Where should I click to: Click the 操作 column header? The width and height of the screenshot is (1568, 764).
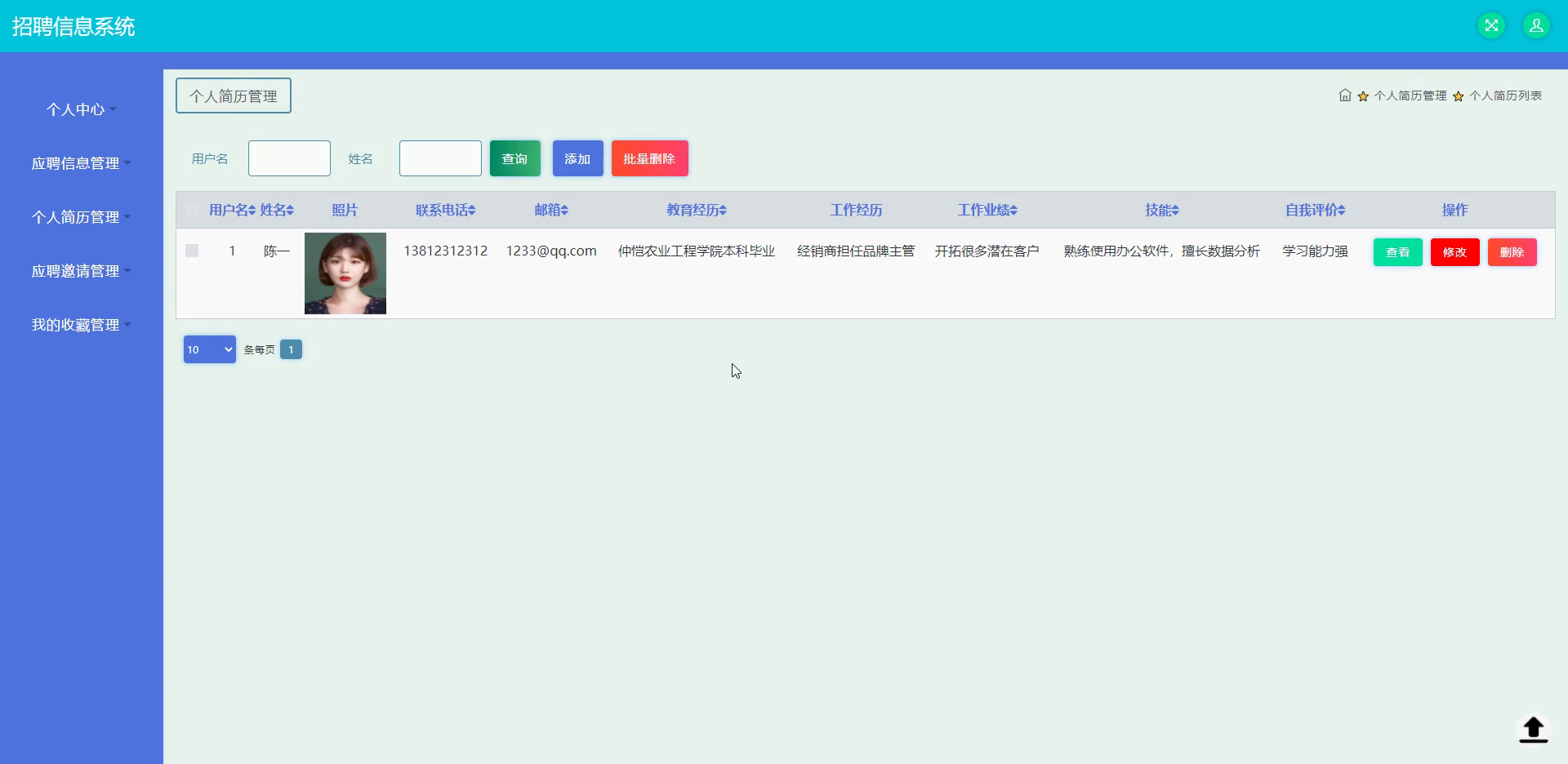tap(1455, 210)
